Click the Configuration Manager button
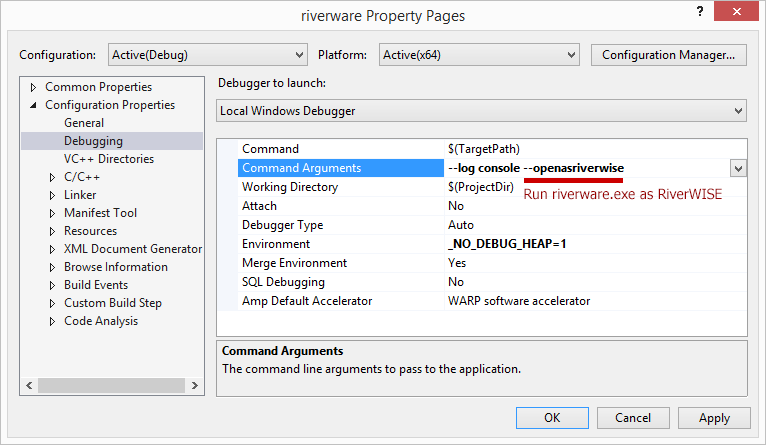Image resolution: width=766 pixels, height=445 pixels. (x=669, y=55)
